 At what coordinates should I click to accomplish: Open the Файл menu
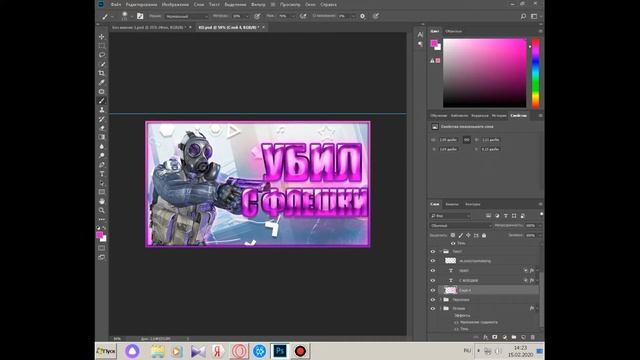click(116, 4)
